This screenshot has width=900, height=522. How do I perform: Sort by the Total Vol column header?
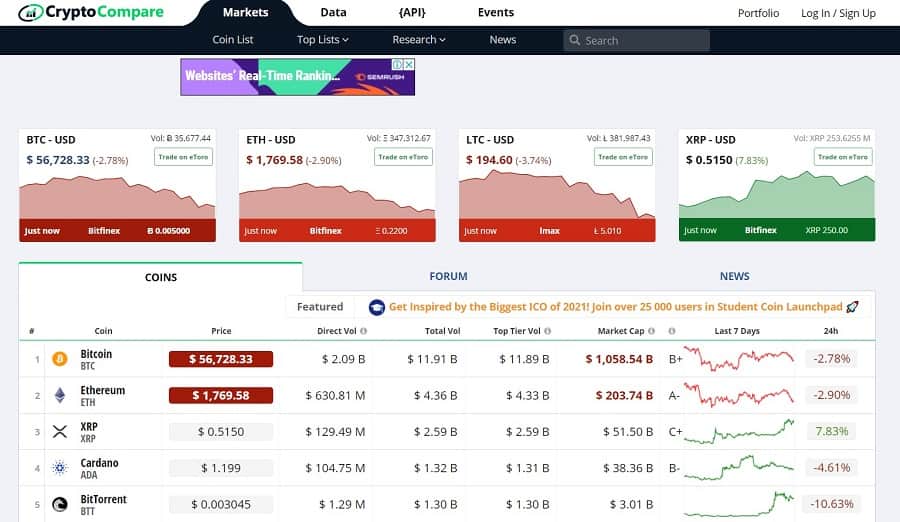442,331
